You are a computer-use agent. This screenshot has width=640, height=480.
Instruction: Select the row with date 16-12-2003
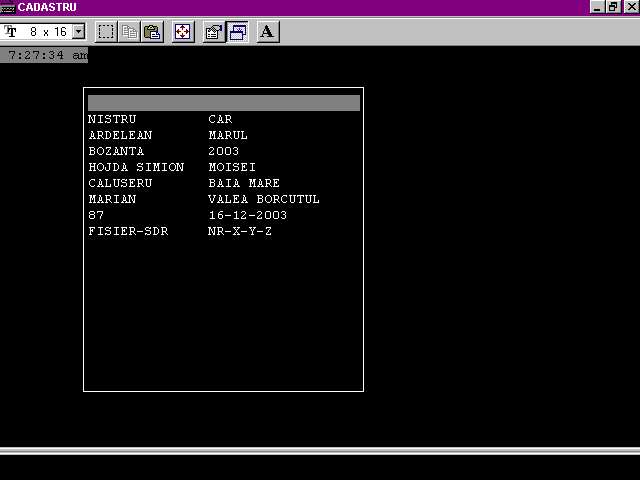coord(188,215)
